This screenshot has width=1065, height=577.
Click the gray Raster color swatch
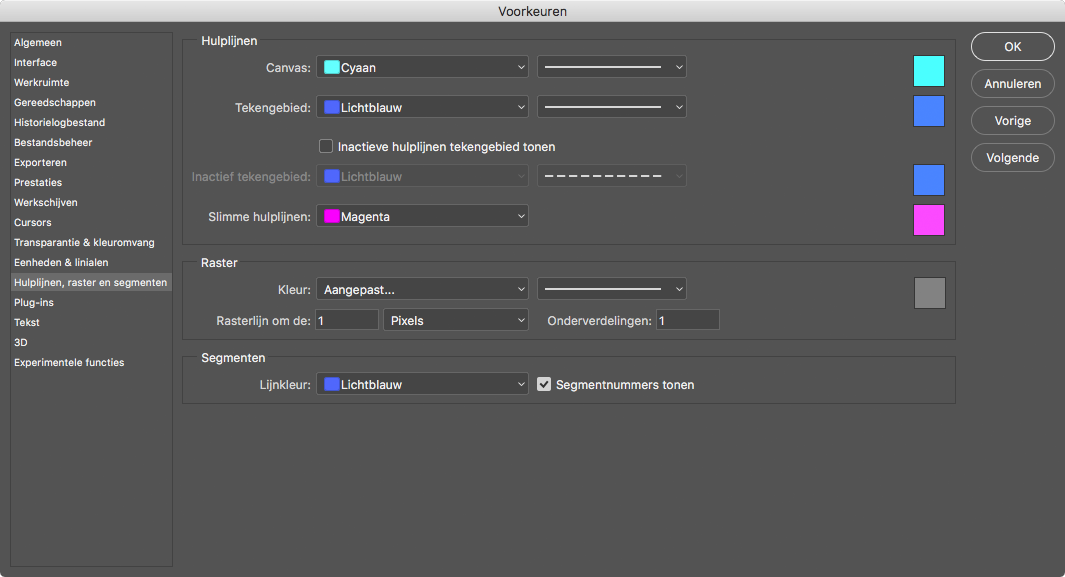pyautogui.click(x=929, y=293)
